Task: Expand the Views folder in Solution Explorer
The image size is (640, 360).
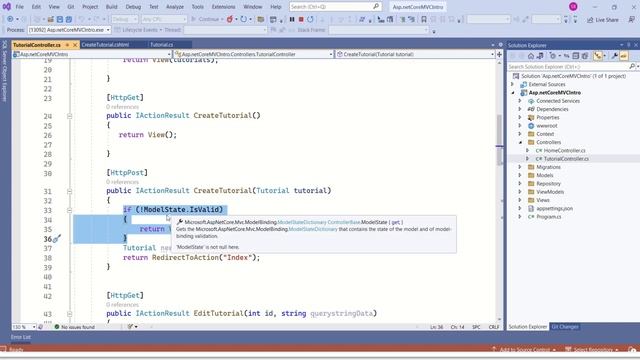Action: pos(520,200)
